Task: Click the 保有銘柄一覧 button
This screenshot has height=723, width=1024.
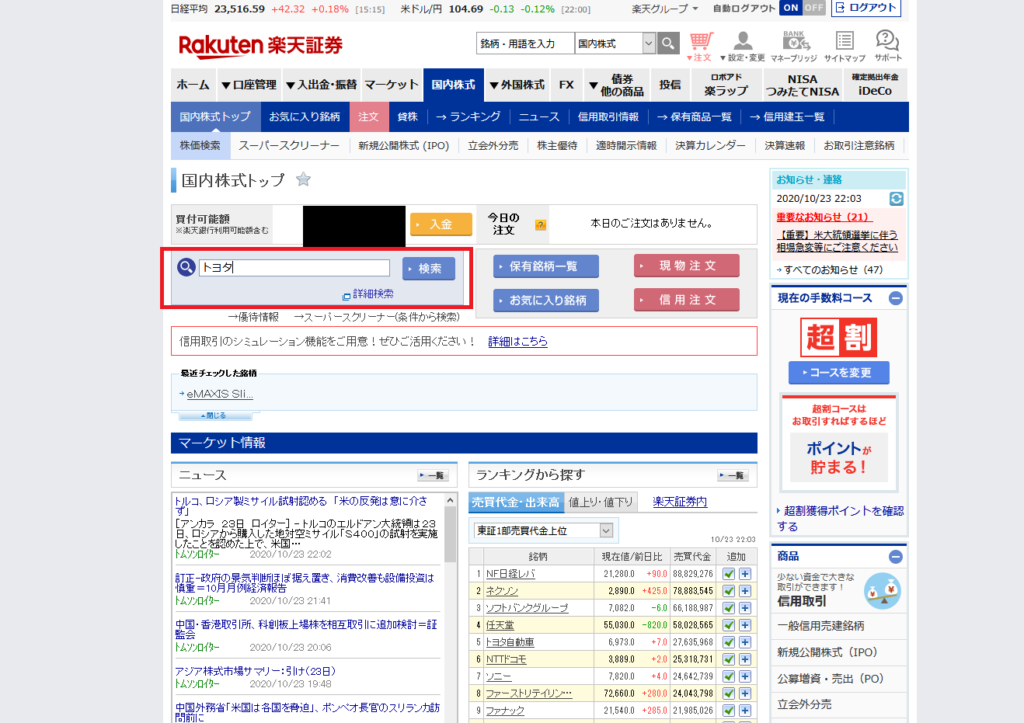Action: click(545, 266)
